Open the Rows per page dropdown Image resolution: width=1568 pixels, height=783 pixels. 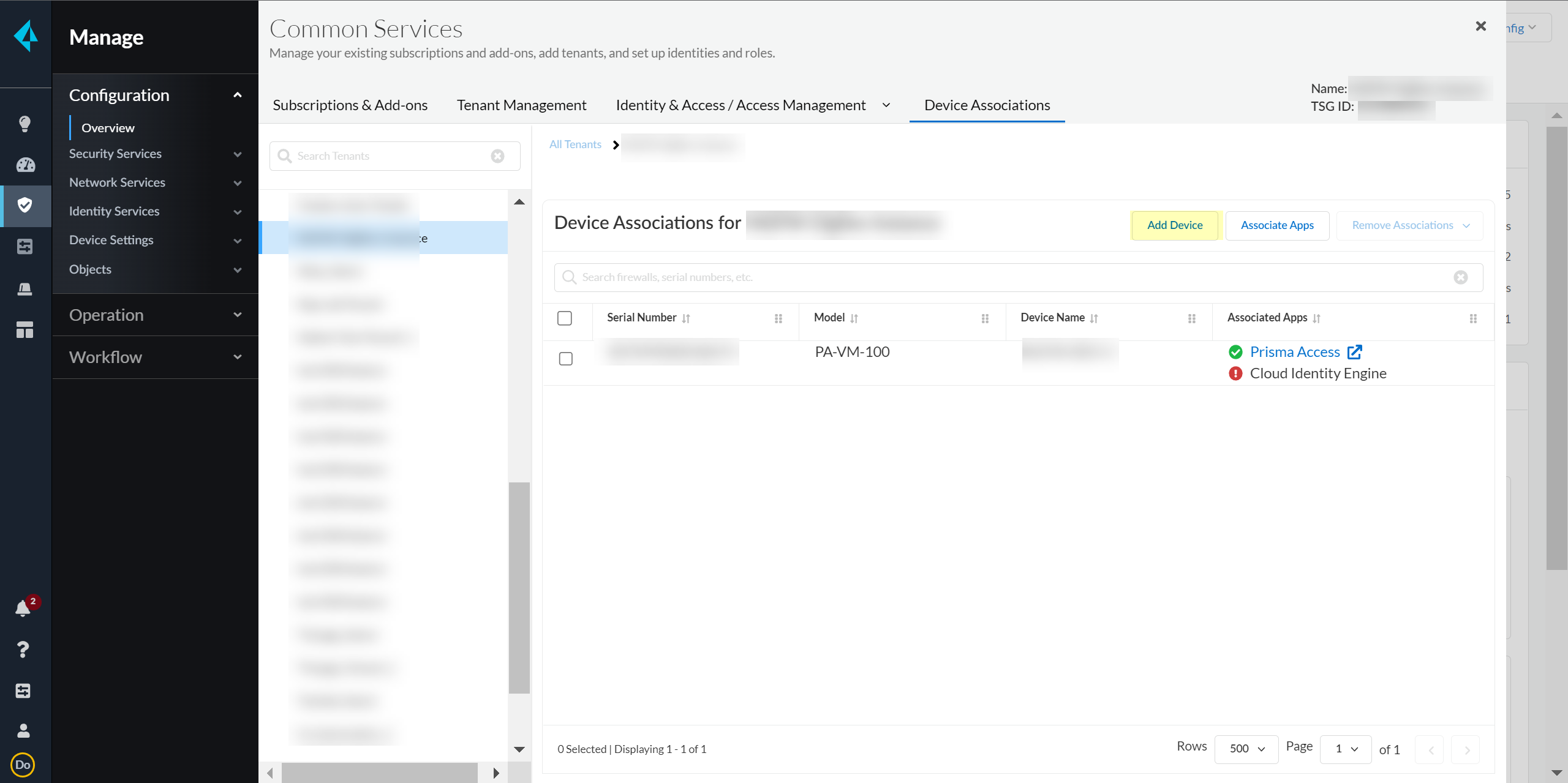(x=1246, y=749)
